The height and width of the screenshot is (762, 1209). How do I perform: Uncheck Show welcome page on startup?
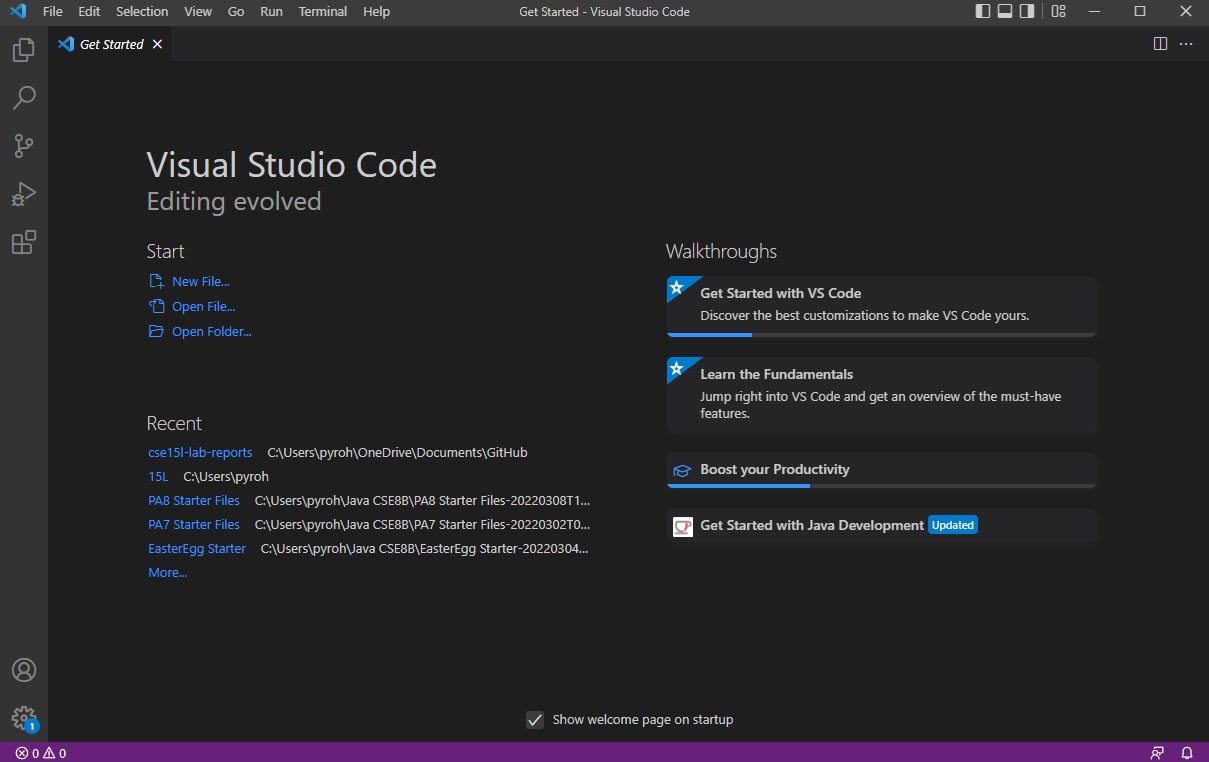click(535, 720)
